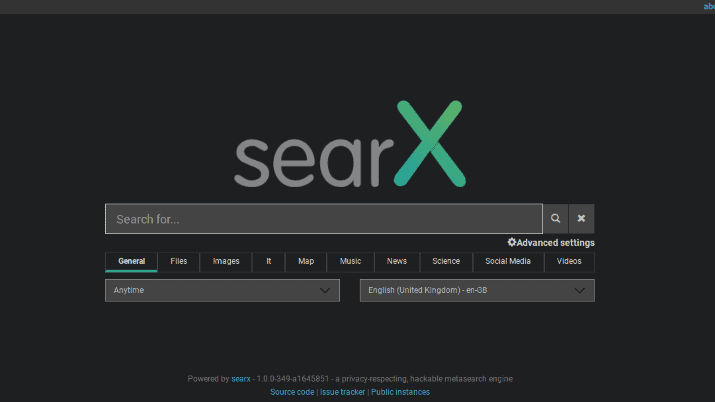Open the Public instances link
The height and width of the screenshot is (402, 715).
point(400,392)
